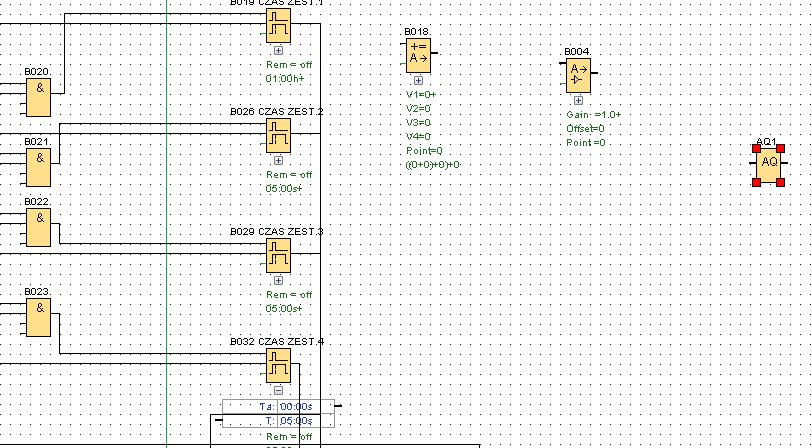Image resolution: width=812 pixels, height=448 pixels.
Task: Click the B032 CZAS ZEST.4 label
Action: [277, 342]
